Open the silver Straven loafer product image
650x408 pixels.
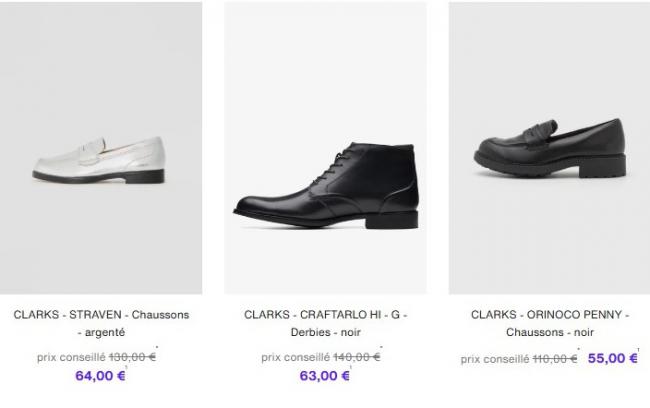click(x=101, y=148)
